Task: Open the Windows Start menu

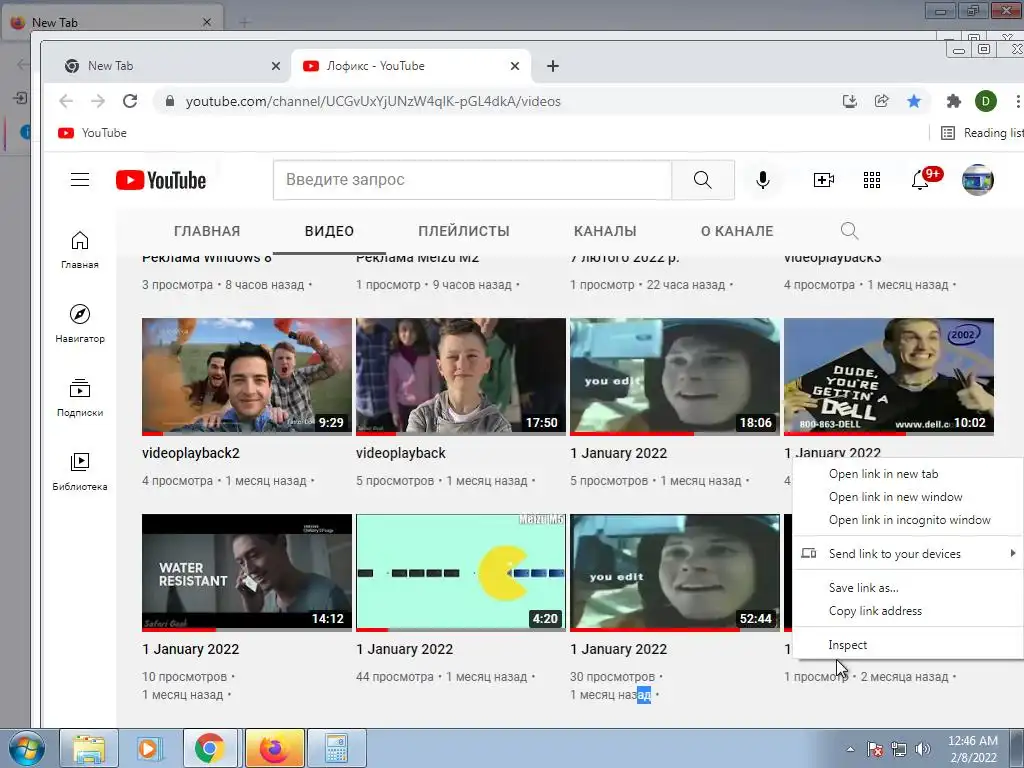Action: [x=27, y=748]
